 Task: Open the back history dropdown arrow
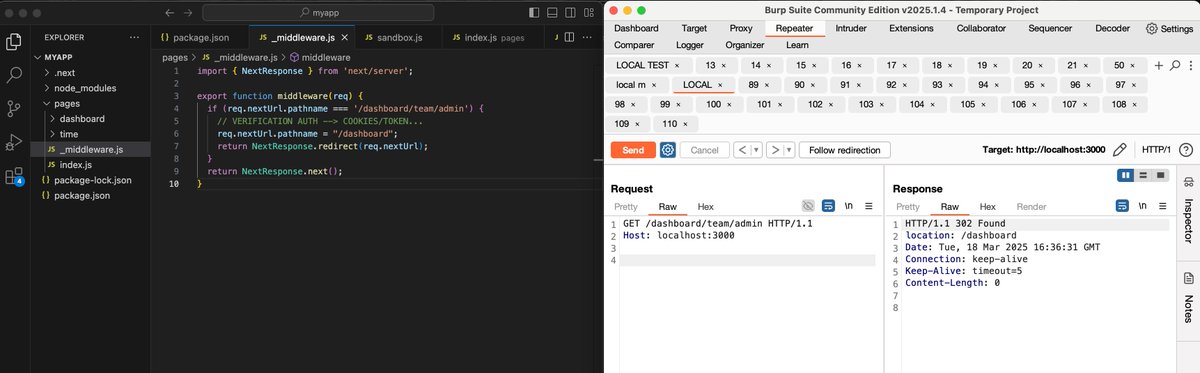point(755,150)
